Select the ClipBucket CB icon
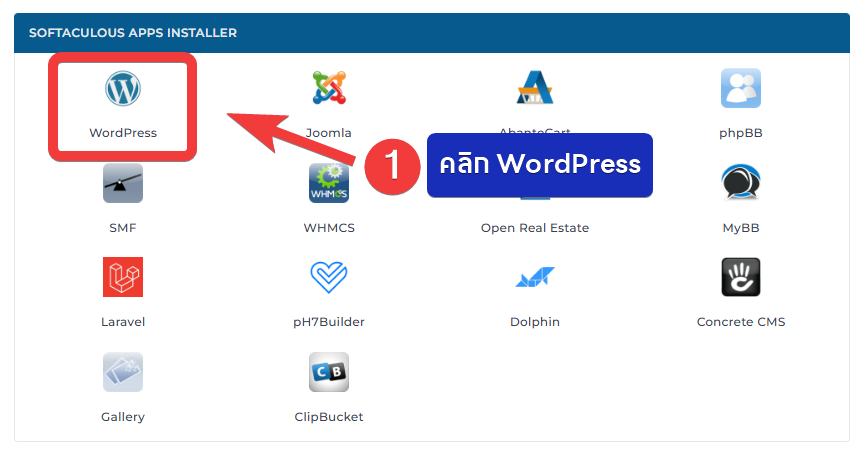Image resolution: width=863 pixels, height=459 pixels. pyautogui.click(x=329, y=372)
